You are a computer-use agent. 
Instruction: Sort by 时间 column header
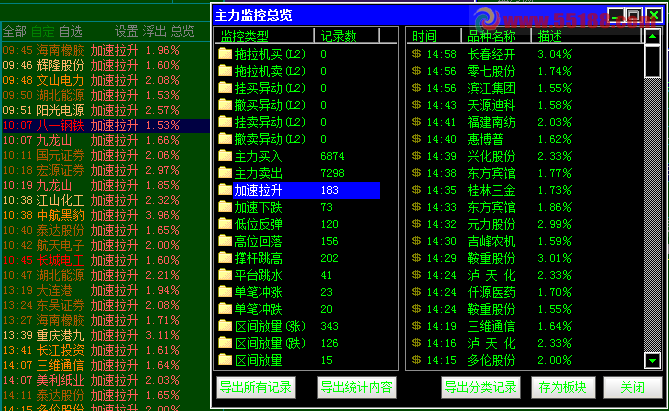pyautogui.click(x=433, y=36)
